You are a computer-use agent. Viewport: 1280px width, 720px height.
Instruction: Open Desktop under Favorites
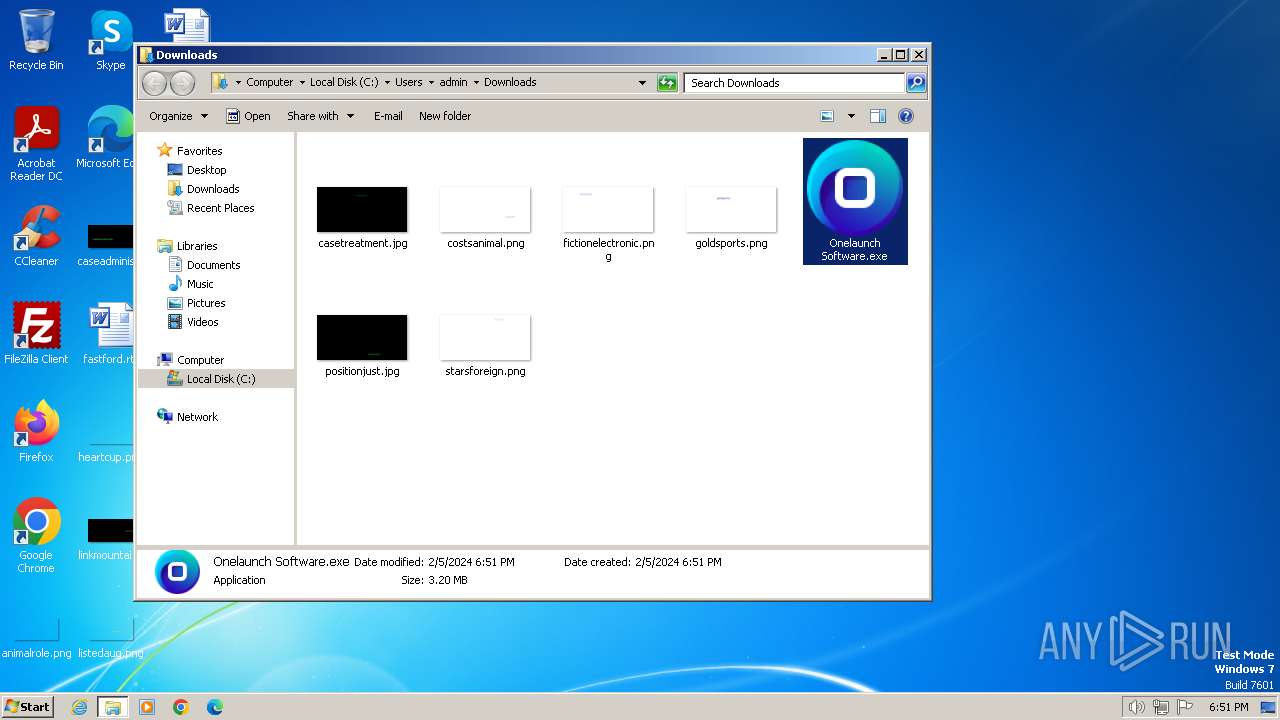point(206,170)
